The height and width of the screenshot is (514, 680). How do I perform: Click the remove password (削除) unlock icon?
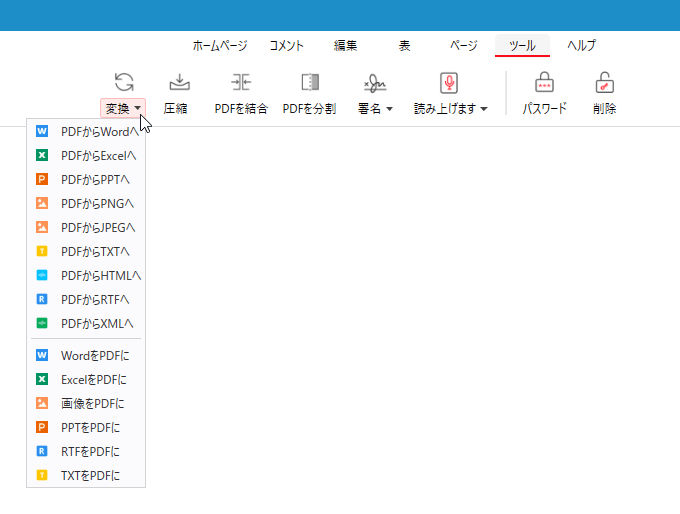[605, 82]
